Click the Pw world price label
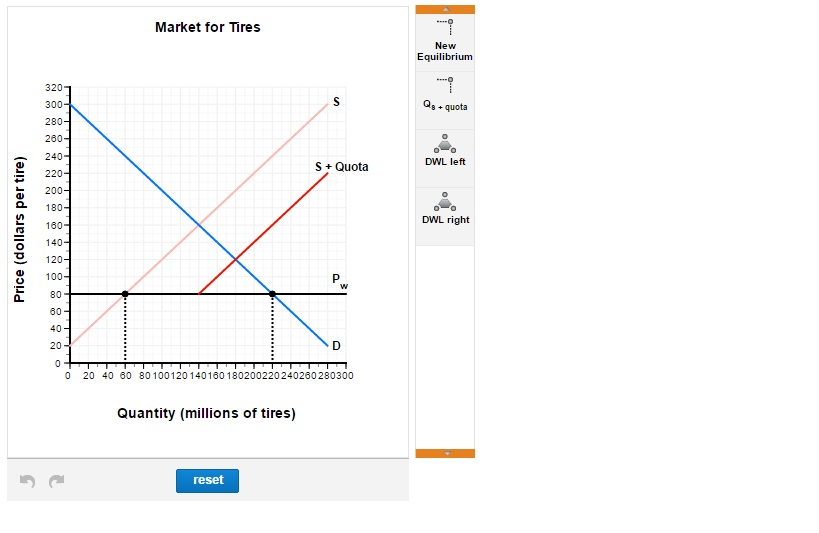 coord(341,280)
